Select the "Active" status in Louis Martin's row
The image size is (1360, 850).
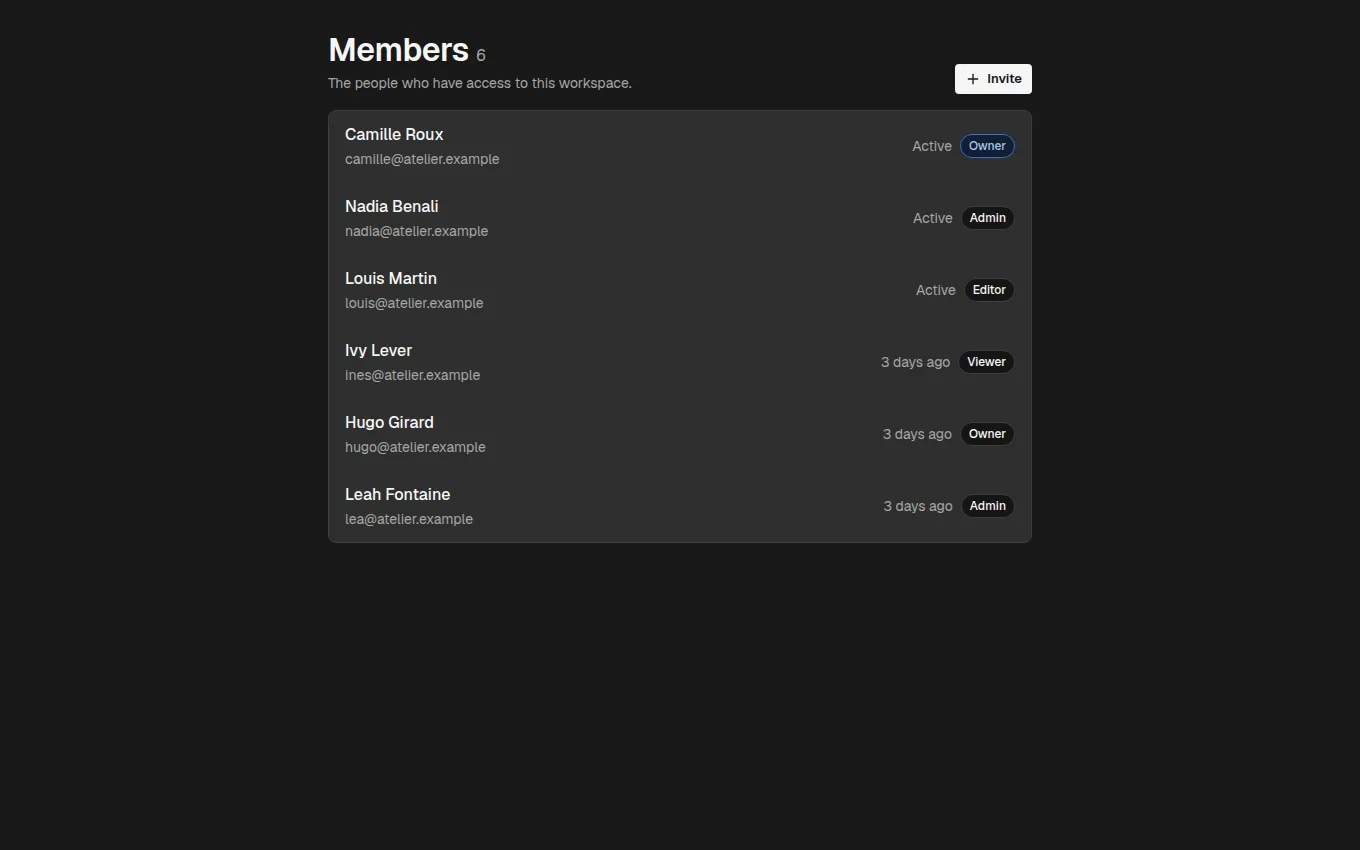pos(936,290)
